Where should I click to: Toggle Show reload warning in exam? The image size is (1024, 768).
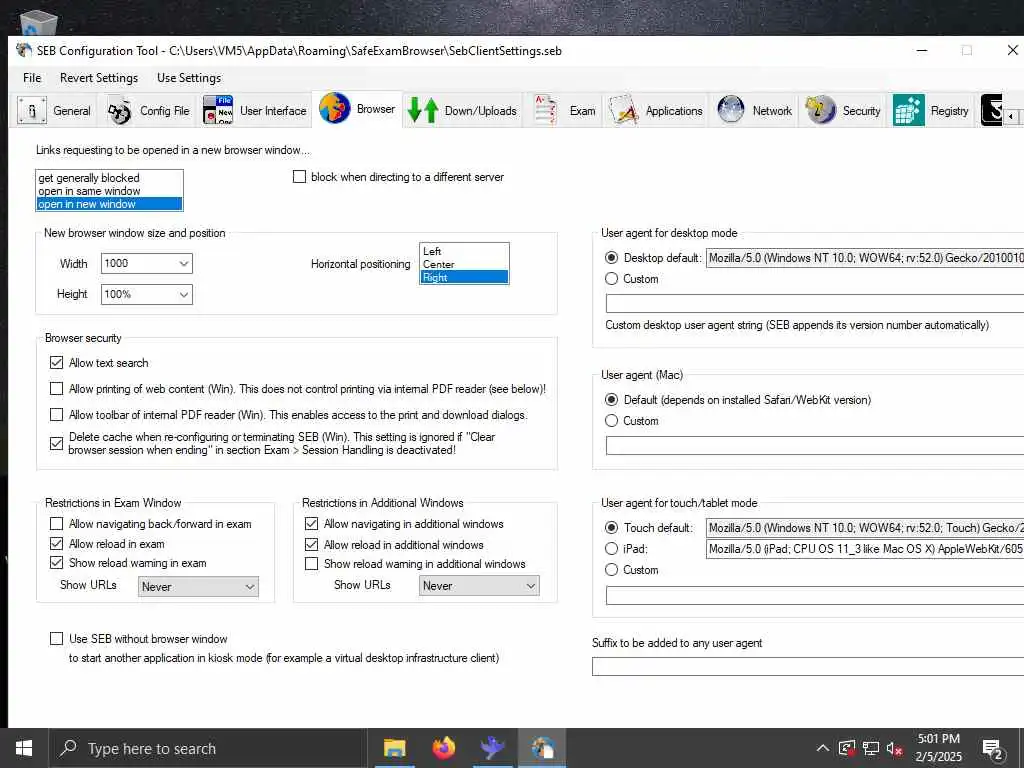[x=57, y=562]
